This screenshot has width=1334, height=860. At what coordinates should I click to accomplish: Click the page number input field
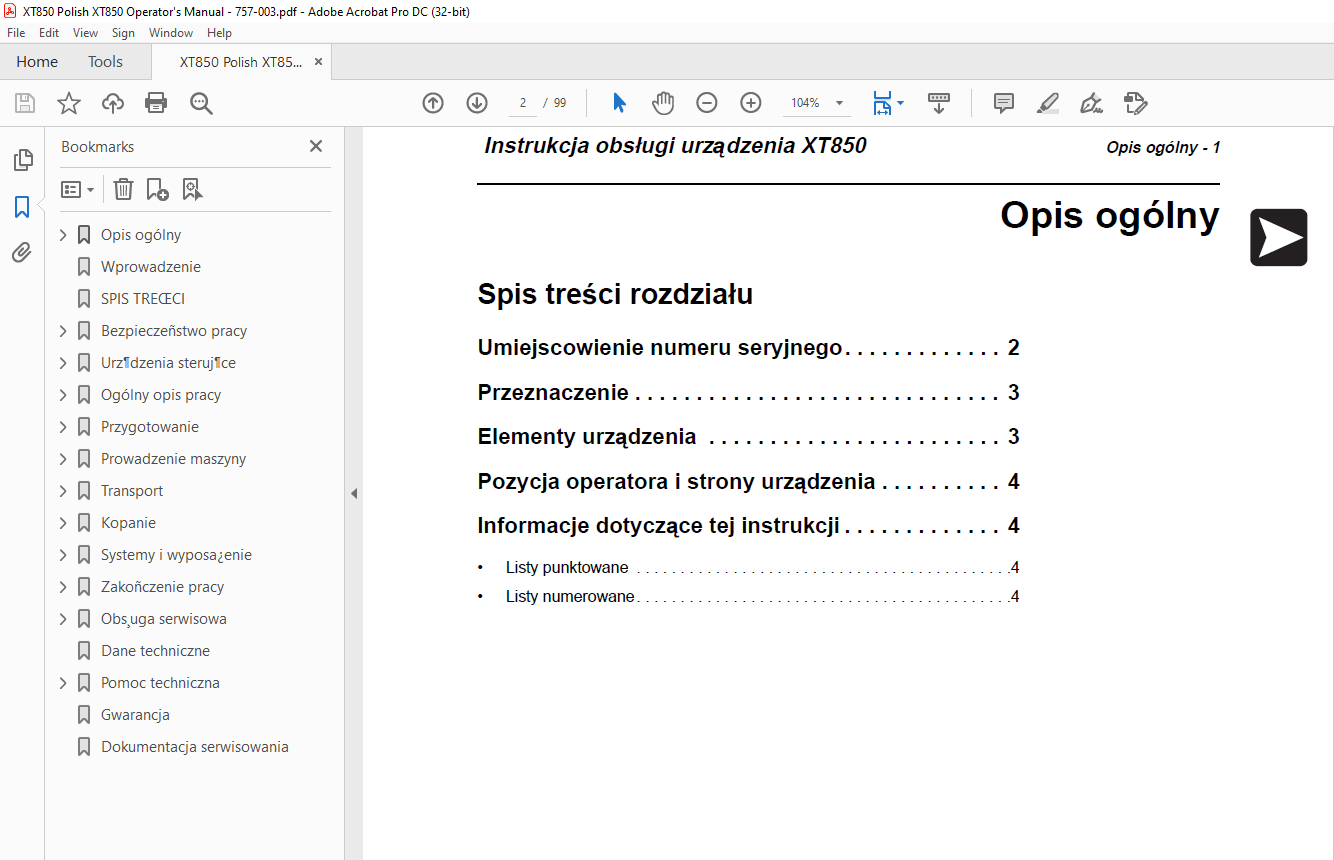522,103
